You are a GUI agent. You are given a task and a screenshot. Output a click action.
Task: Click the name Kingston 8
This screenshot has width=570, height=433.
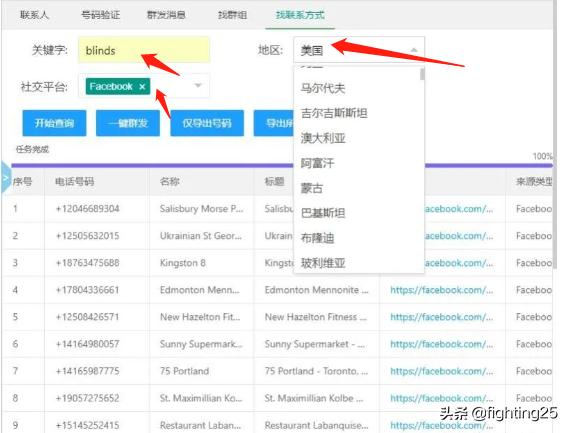182,263
